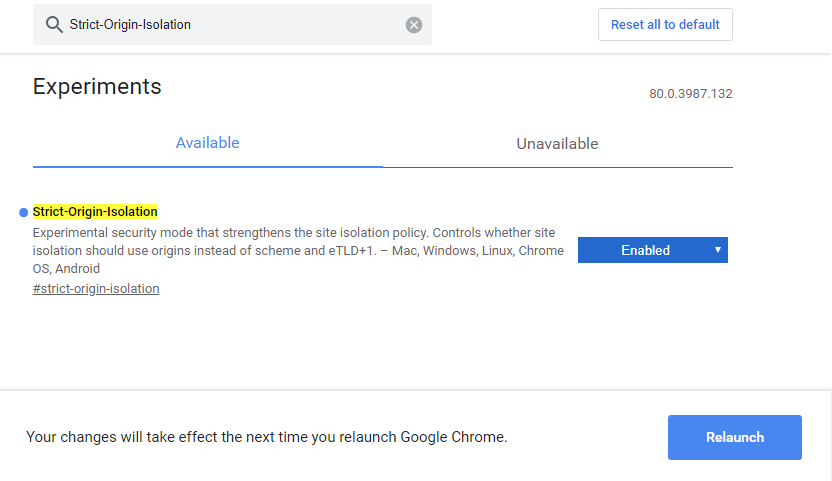This screenshot has height=481, width=832.
Task: Click the blue Relaunch button
Action: [x=734, y=437]
